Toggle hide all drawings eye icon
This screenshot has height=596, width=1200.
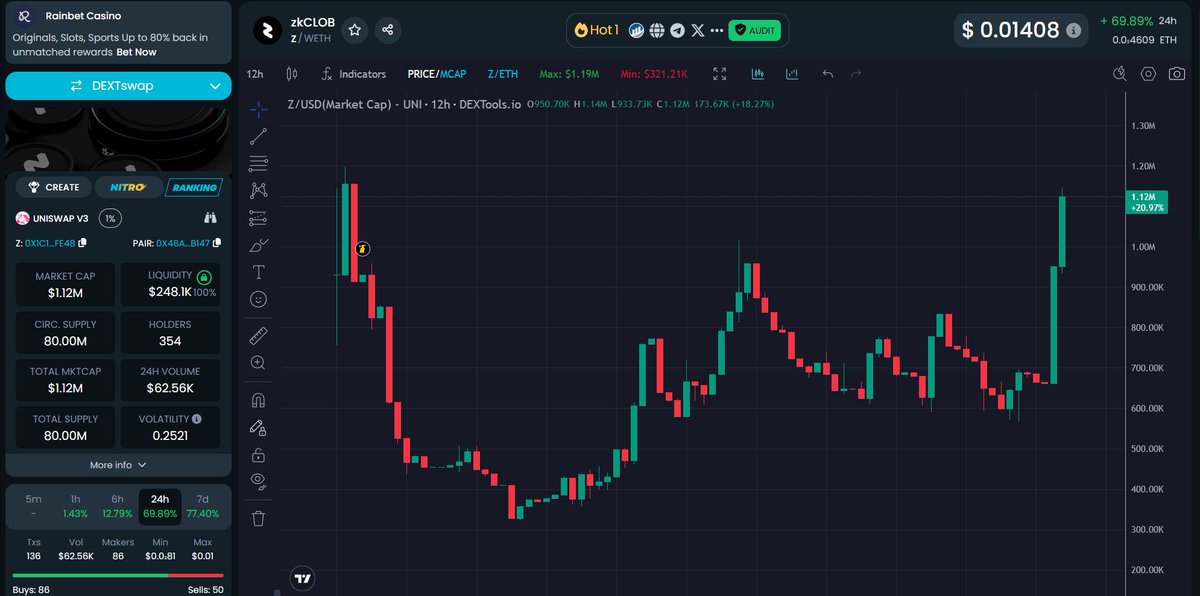(x=258, y=481)
